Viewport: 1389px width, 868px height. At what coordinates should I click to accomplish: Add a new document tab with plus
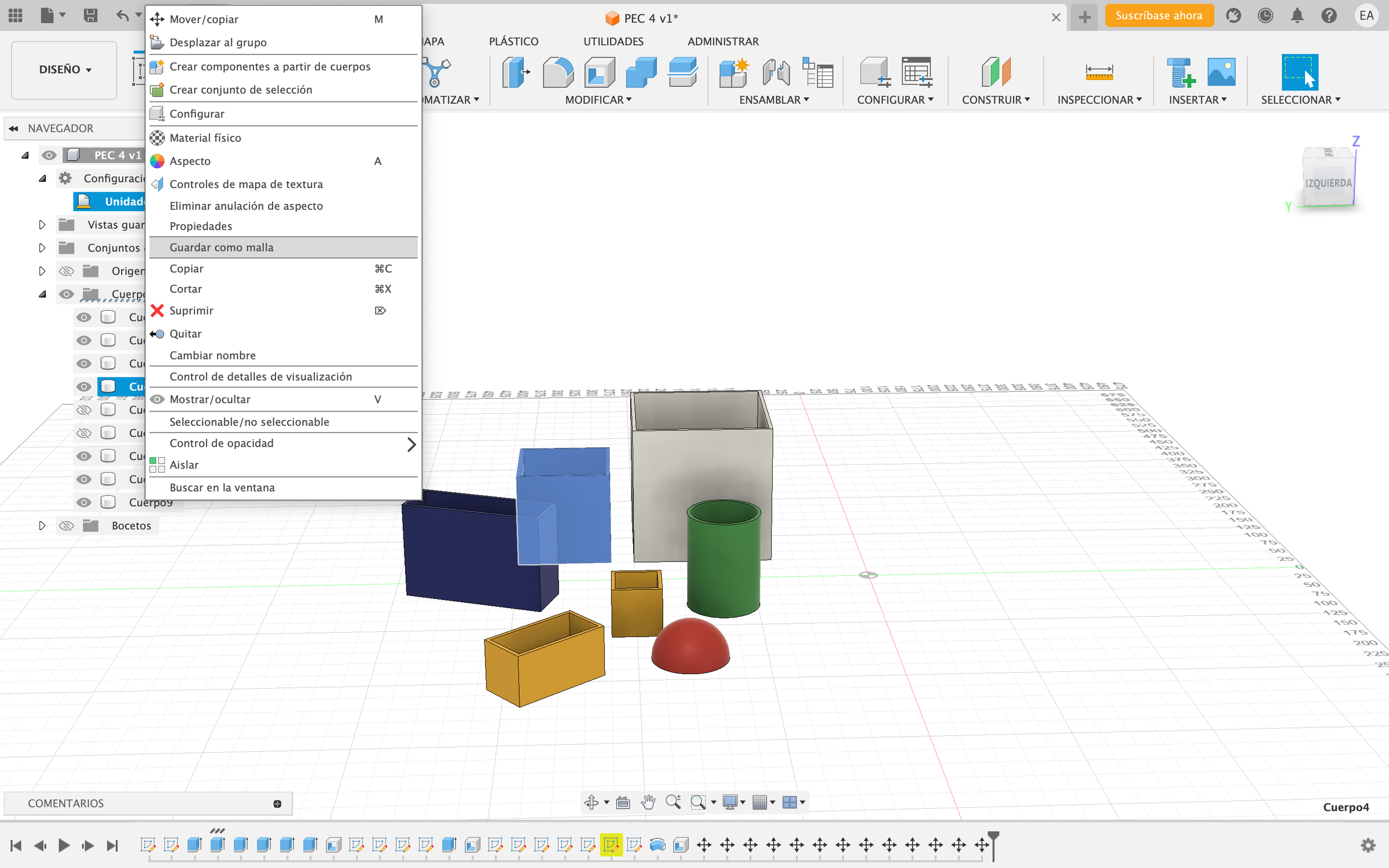click(1085, 17)
